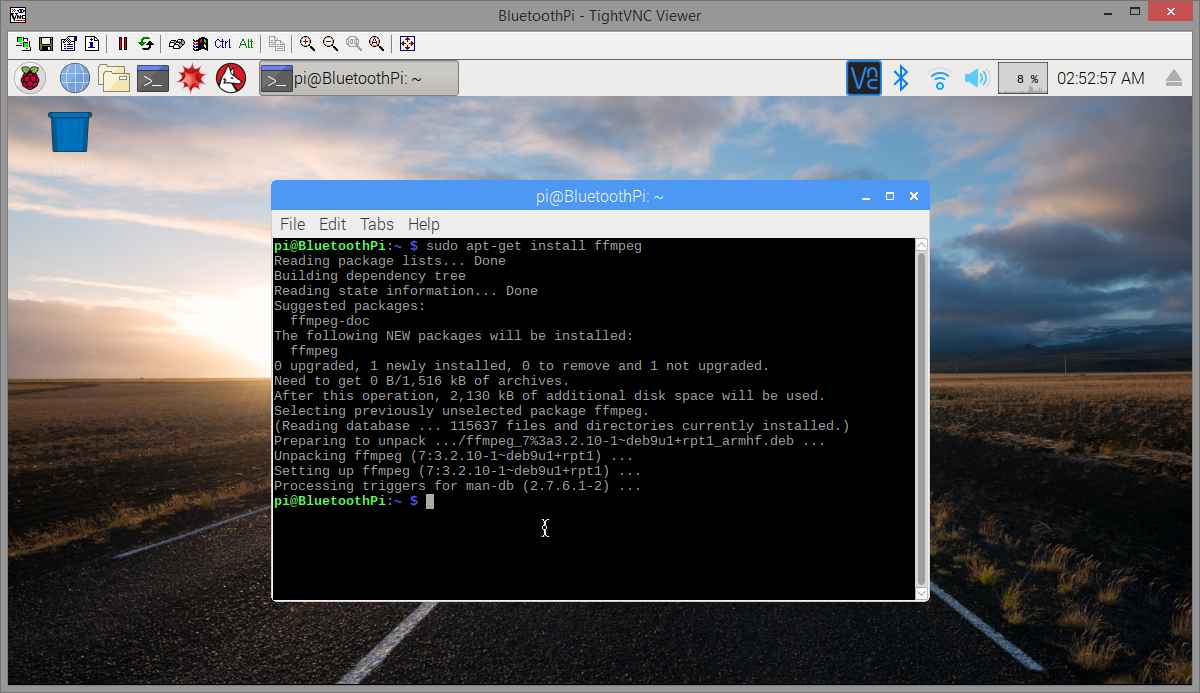
Task: Click the terminal scrollbar down arrow
Action: coord(922,594)
